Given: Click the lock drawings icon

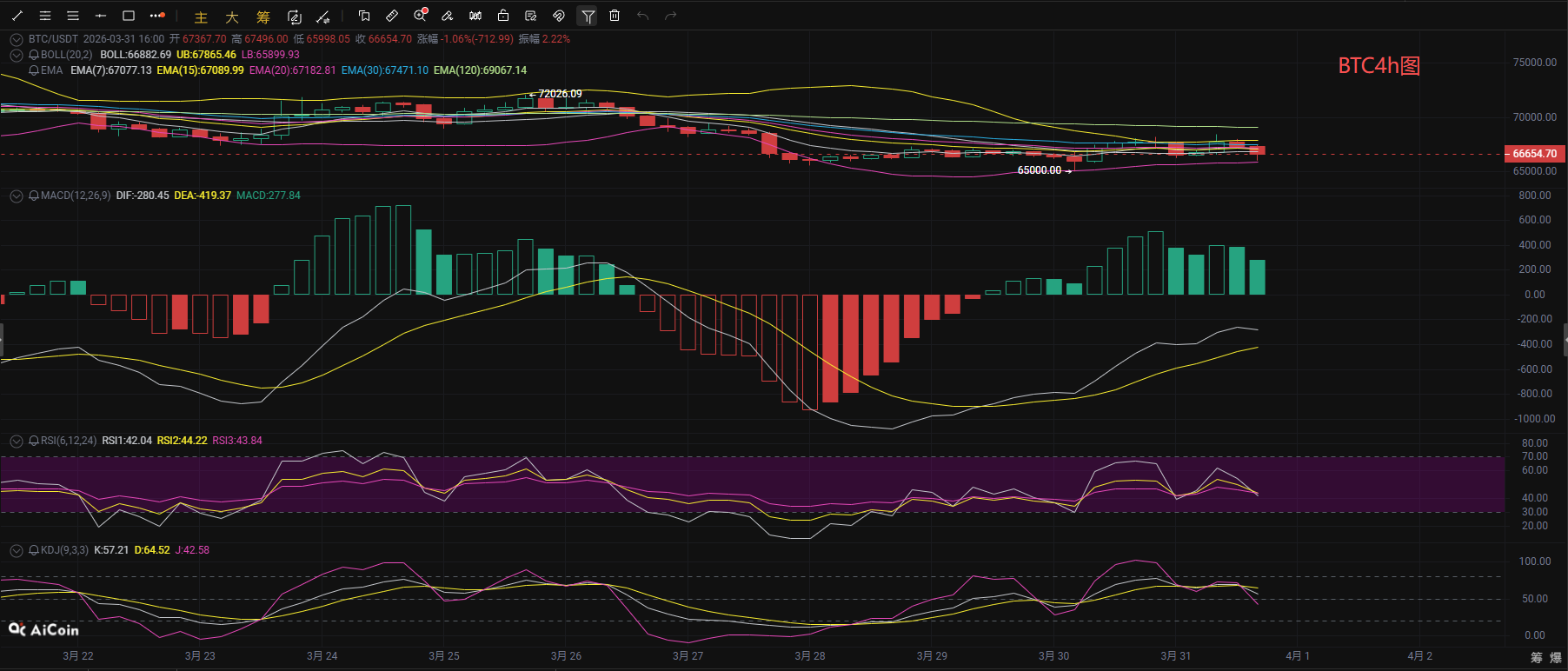Looking at the screenshot, I should (503, 16).
